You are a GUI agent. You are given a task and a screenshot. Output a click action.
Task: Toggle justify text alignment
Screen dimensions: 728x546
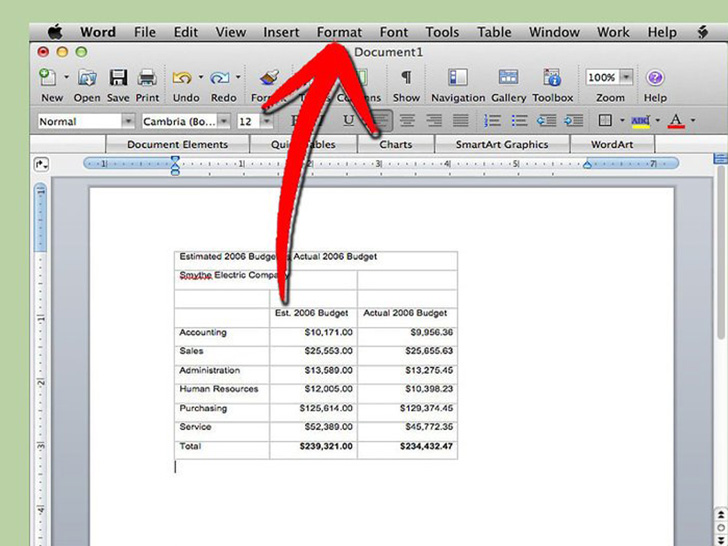(x=461, y=121)
